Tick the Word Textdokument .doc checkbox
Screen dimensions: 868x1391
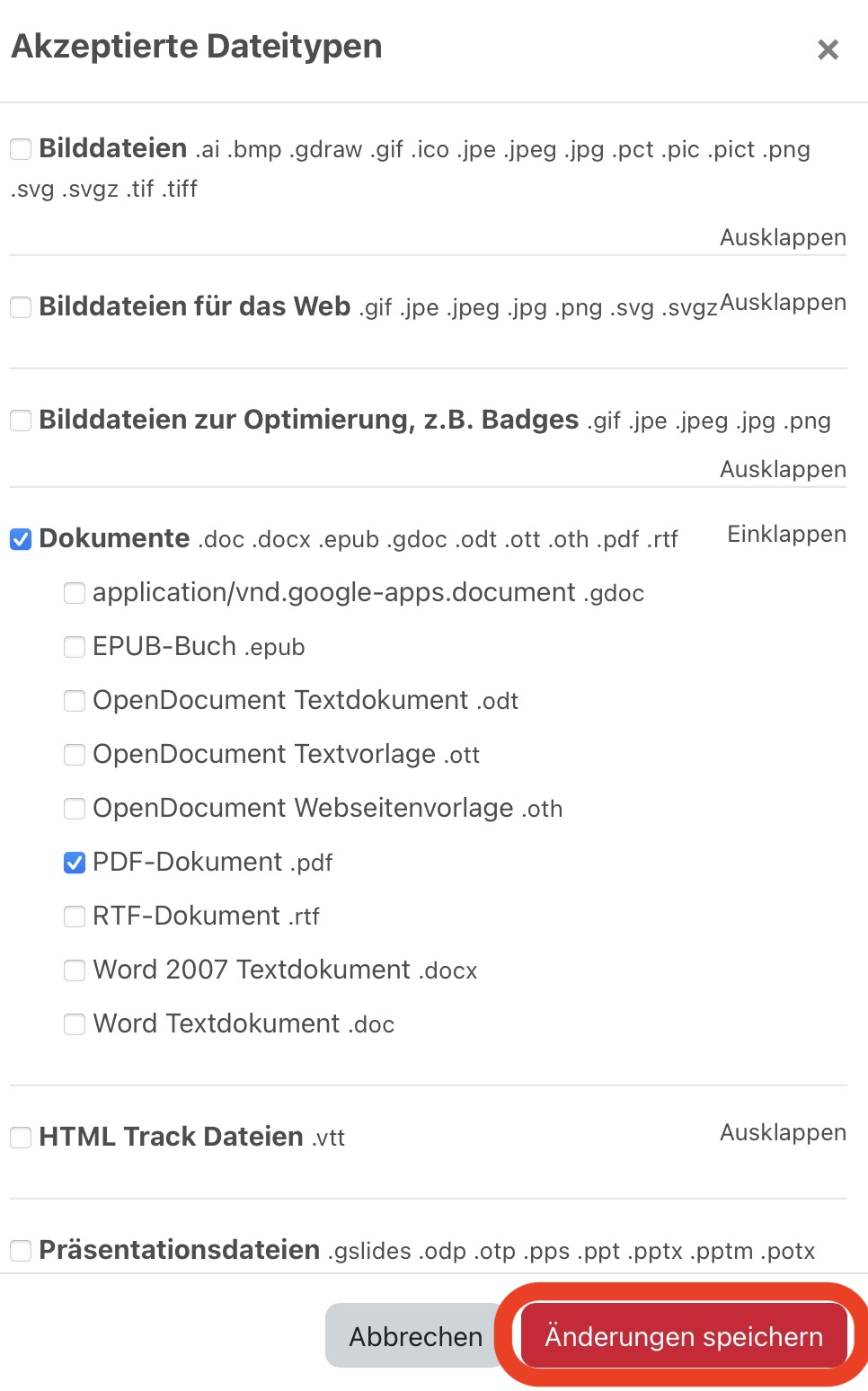[75, 1024]
